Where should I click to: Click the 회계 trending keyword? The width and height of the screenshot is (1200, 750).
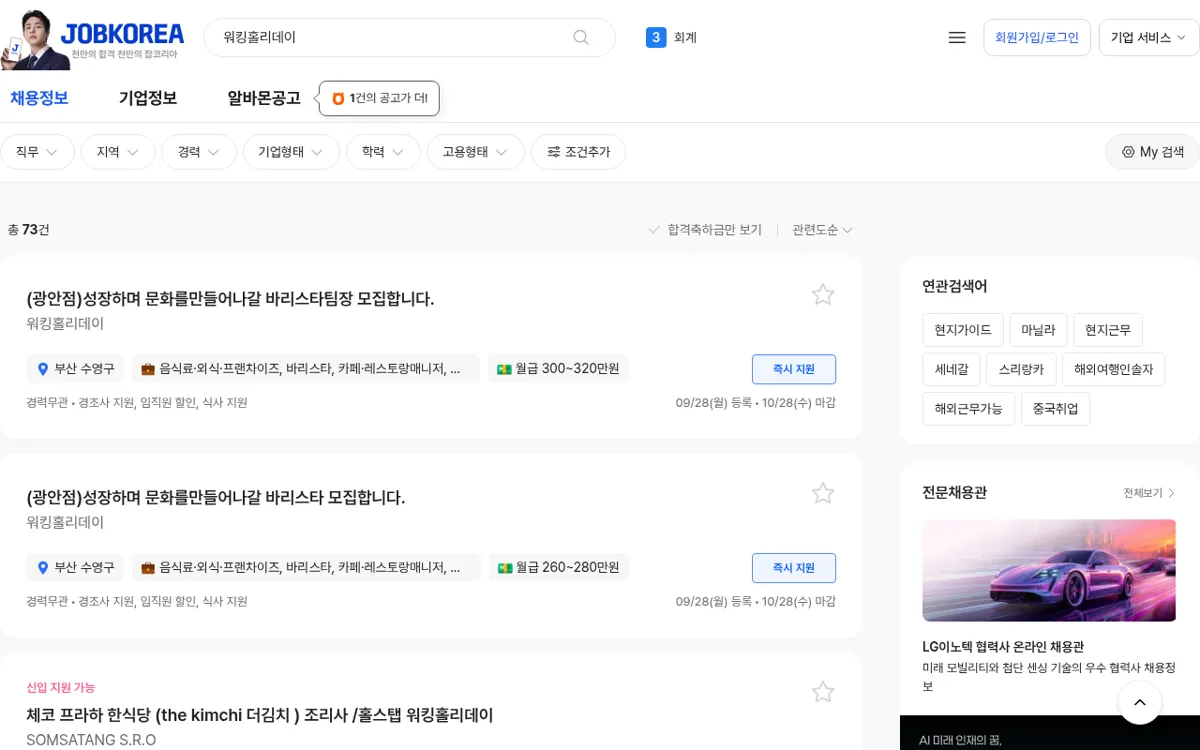tap(685, 38)
